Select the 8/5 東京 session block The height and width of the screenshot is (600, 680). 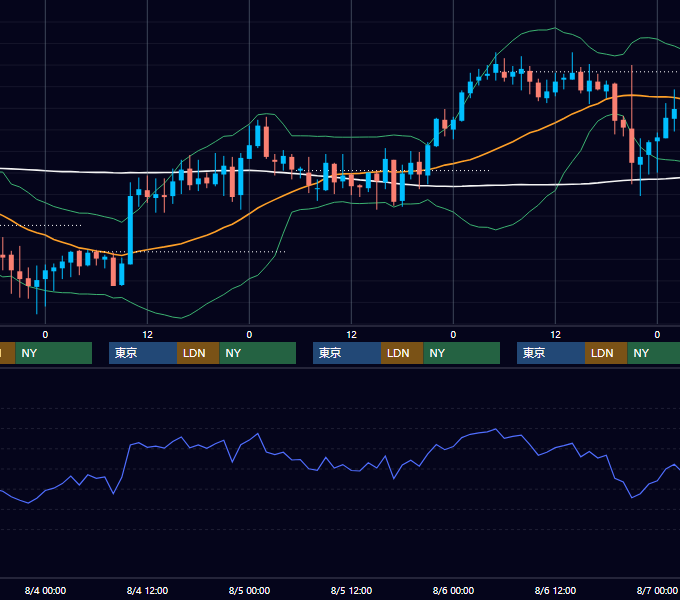coord(347,353)
